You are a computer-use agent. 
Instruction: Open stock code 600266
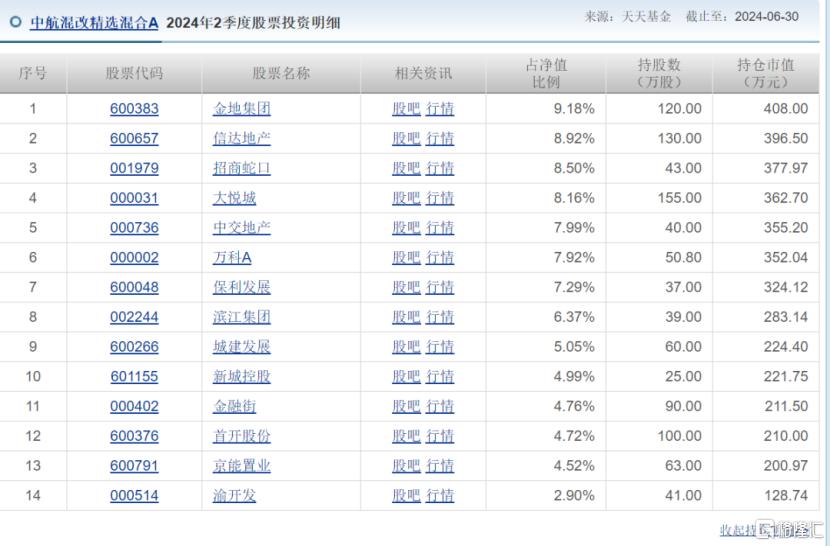coord(134,346)
